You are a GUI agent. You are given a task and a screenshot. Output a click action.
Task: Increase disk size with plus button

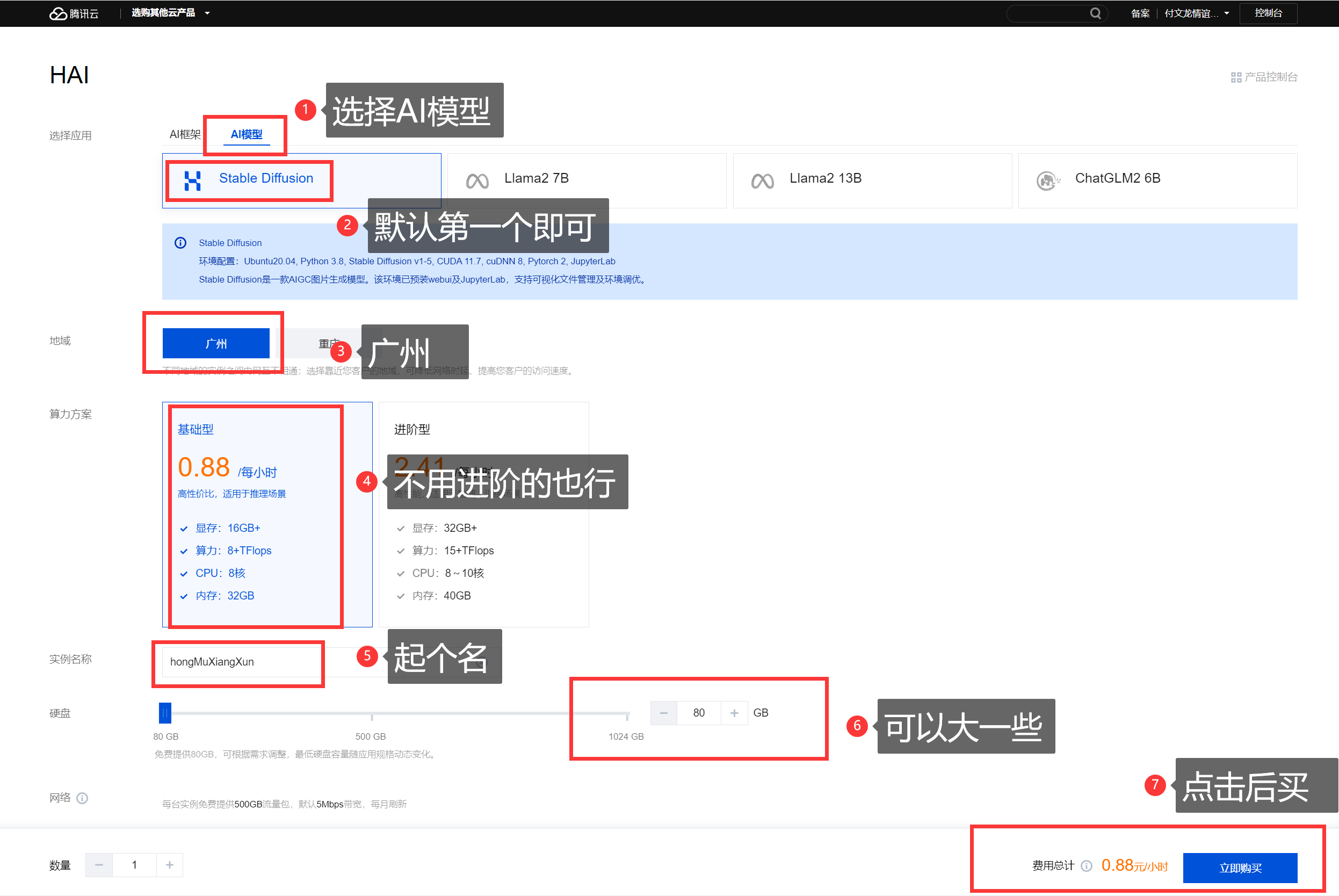coord(734,713)
